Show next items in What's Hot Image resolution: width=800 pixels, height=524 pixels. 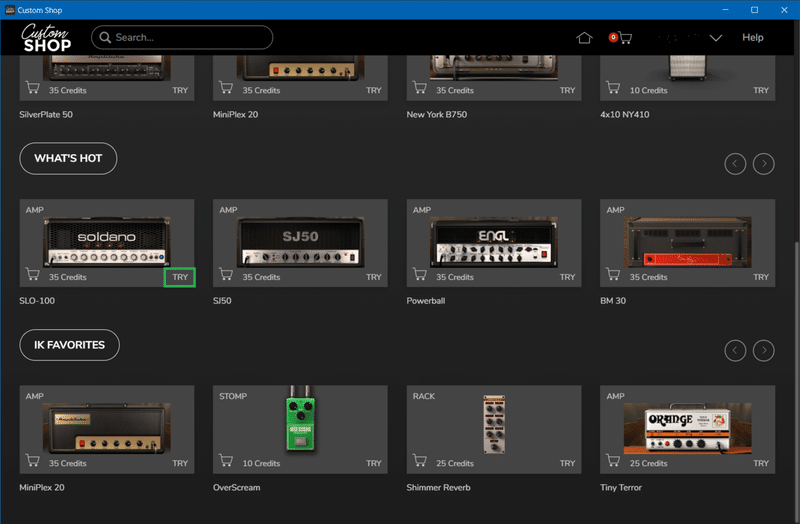(764, 164)
